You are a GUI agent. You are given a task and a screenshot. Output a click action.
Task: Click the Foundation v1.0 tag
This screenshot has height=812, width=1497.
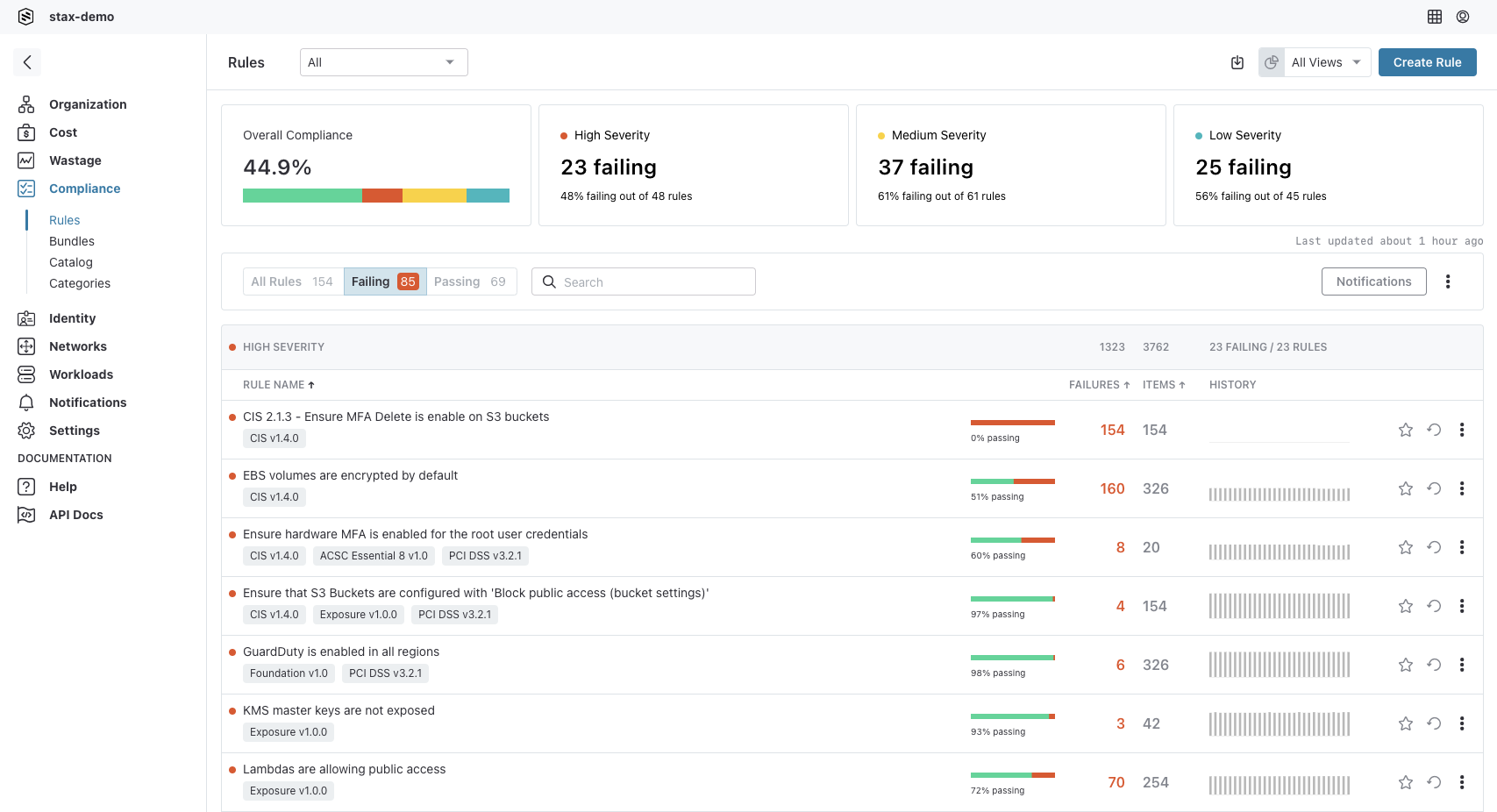[289, 673]
